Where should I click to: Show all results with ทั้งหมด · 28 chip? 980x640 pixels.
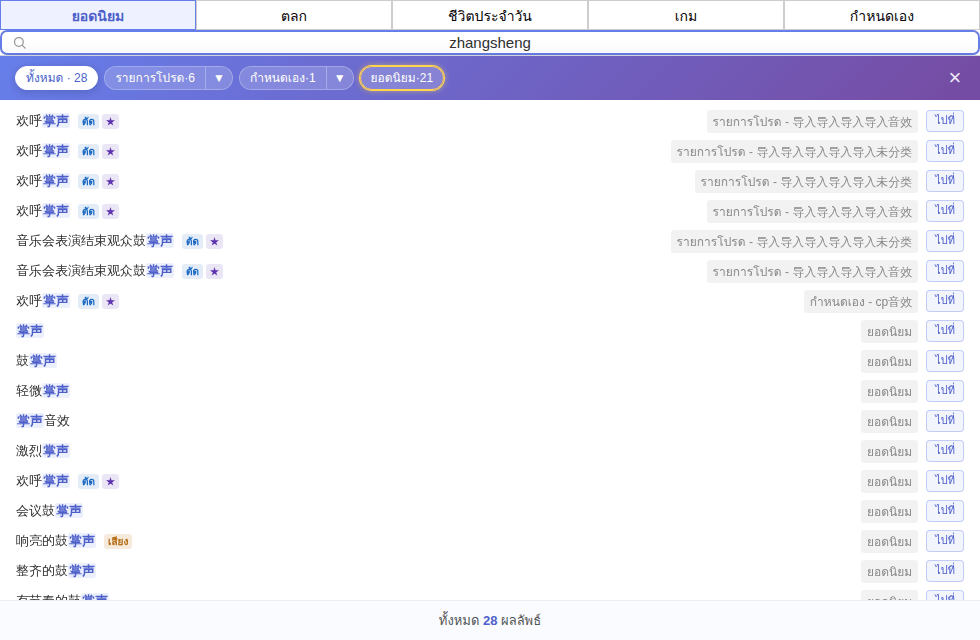[x=56, y=78]
